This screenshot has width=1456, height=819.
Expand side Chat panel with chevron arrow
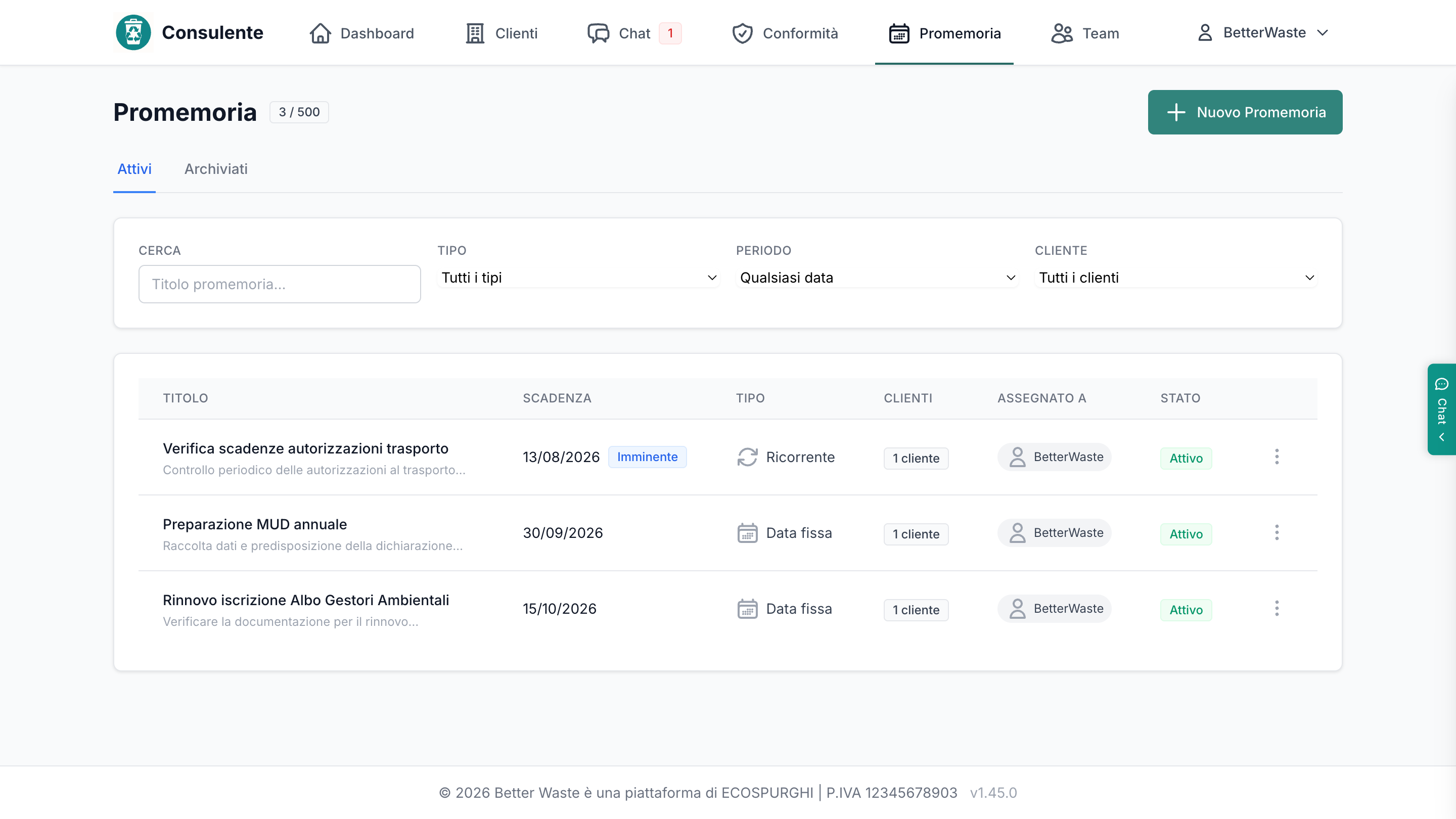click(x=1441, y=437)
